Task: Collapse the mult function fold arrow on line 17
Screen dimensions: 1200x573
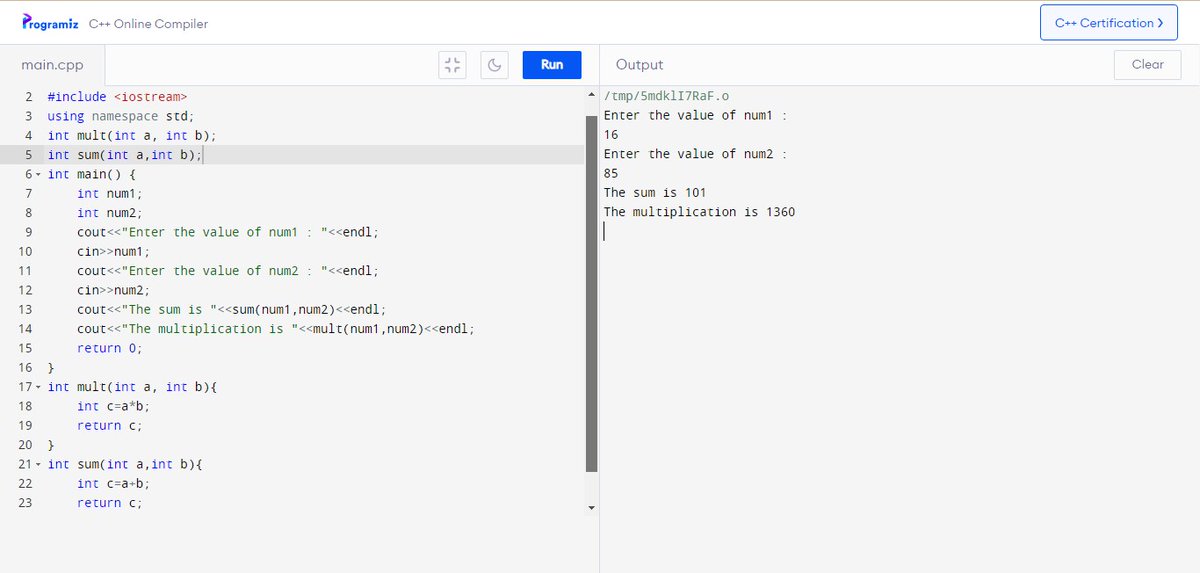Action: pyautogui.click(x=38, y=387)
